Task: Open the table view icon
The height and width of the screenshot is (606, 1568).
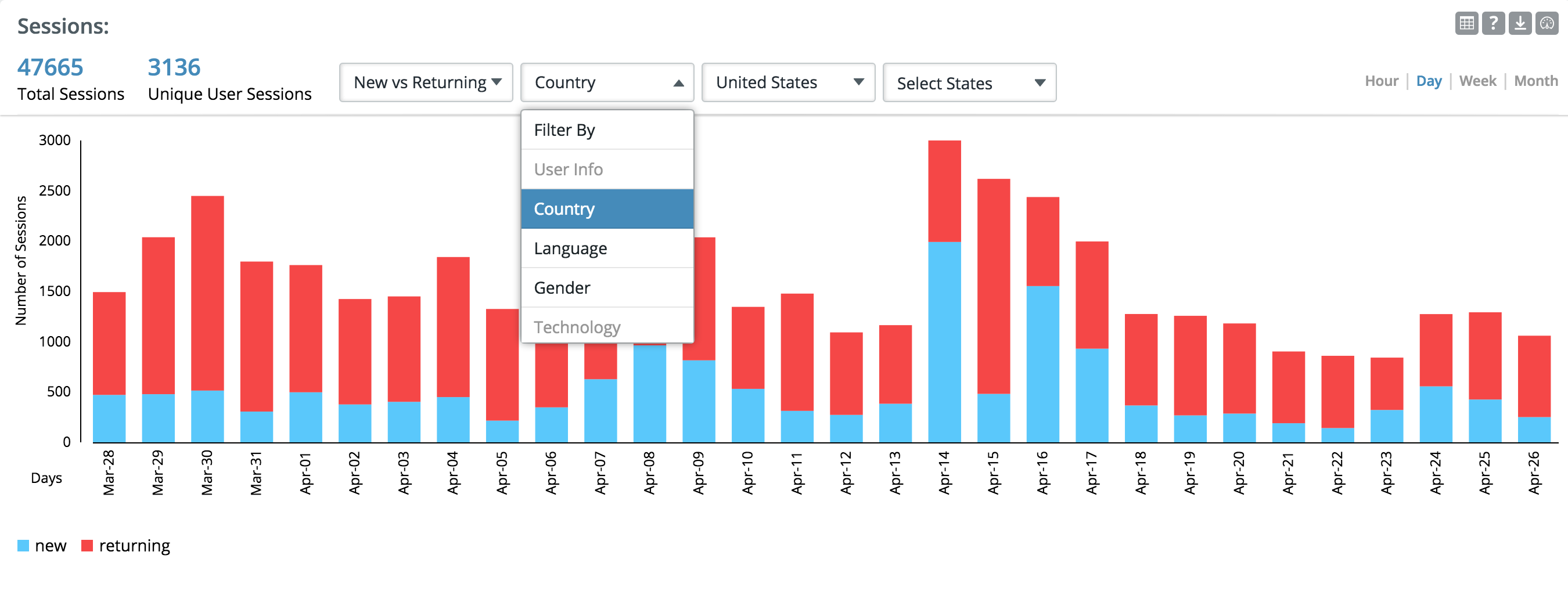Action: tap(1466, 23)
